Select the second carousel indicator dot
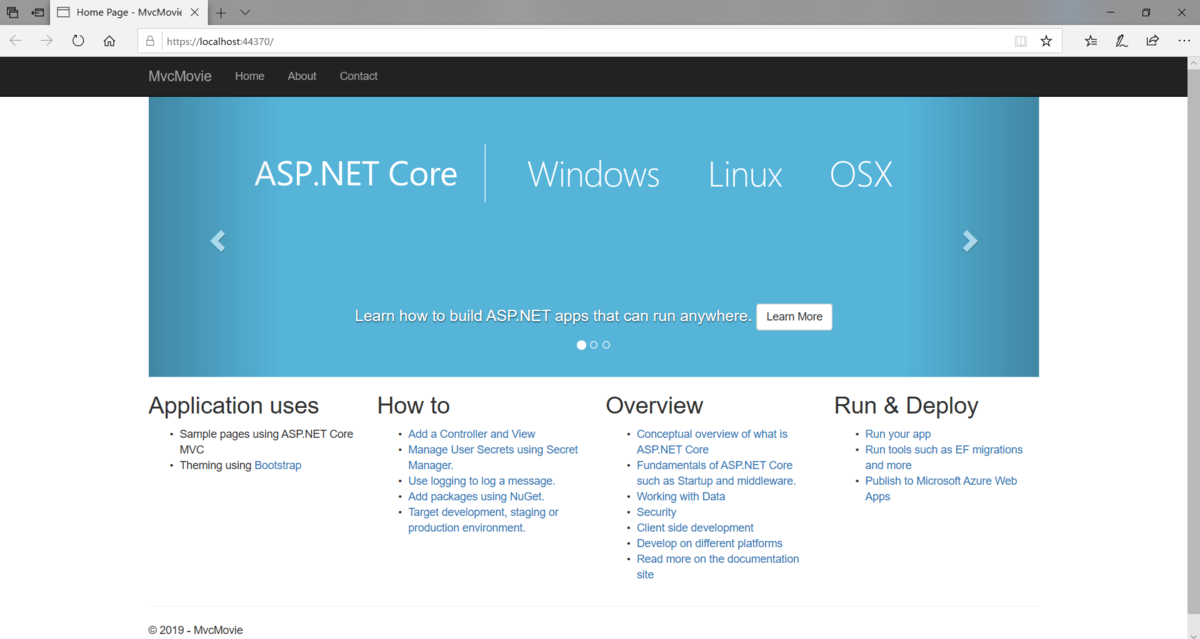The height and width of the screenshot is (639, 1200). point(594,345)
